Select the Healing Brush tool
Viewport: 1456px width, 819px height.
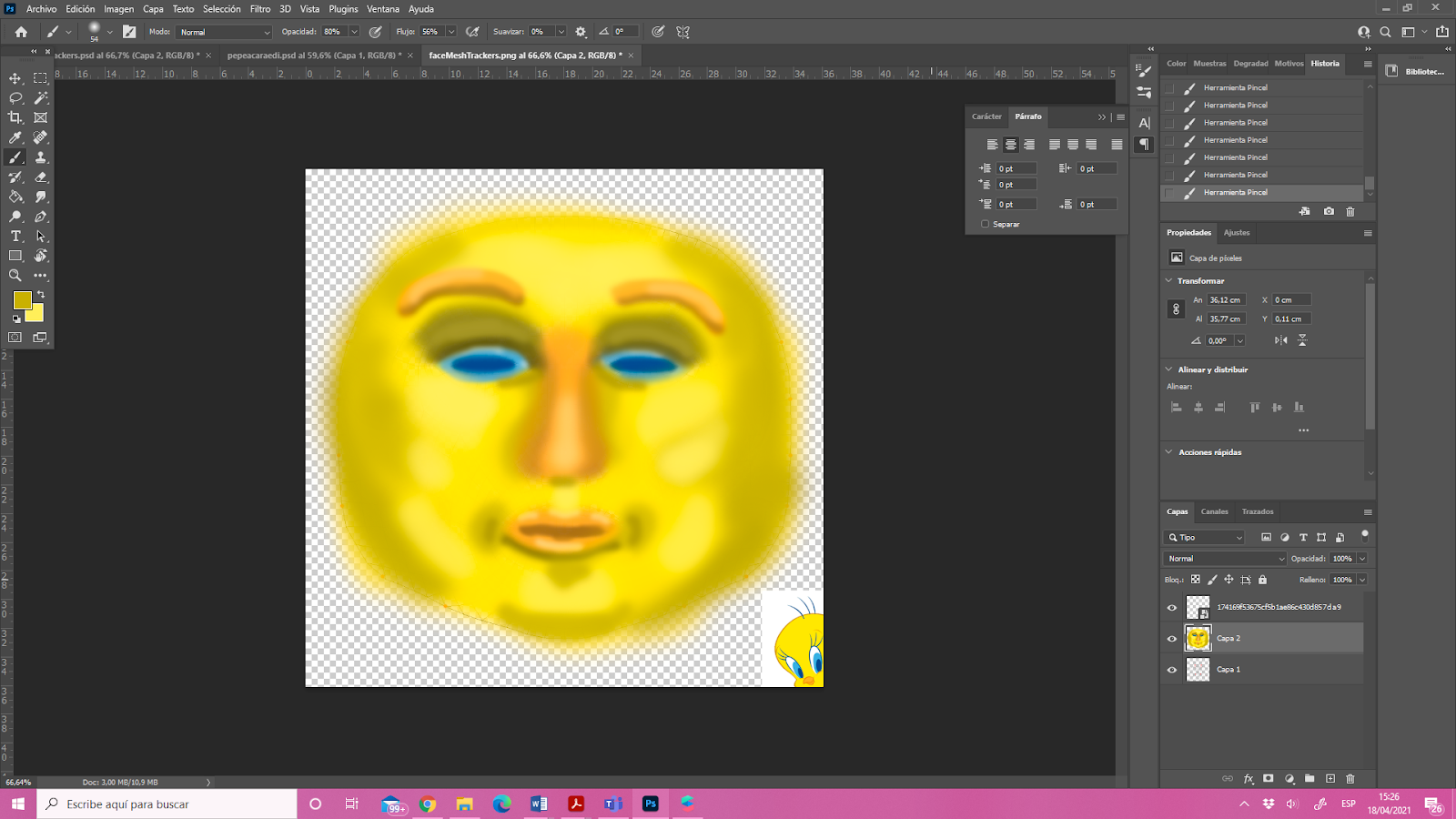[x=41, y=137]
